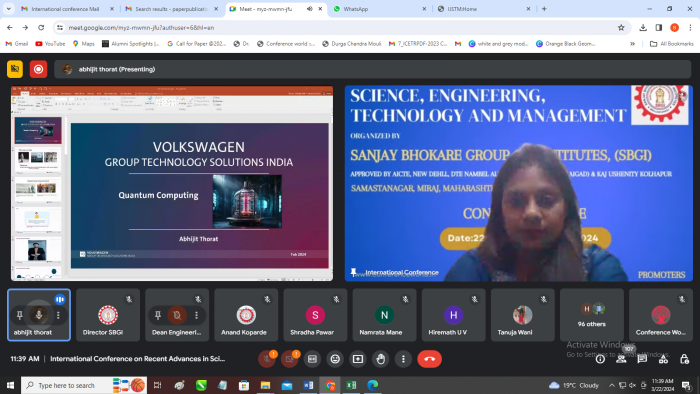Open the 96 others participant tile
Image resolution: width=700 pixels, height=394 pixels.
(592, 315)
